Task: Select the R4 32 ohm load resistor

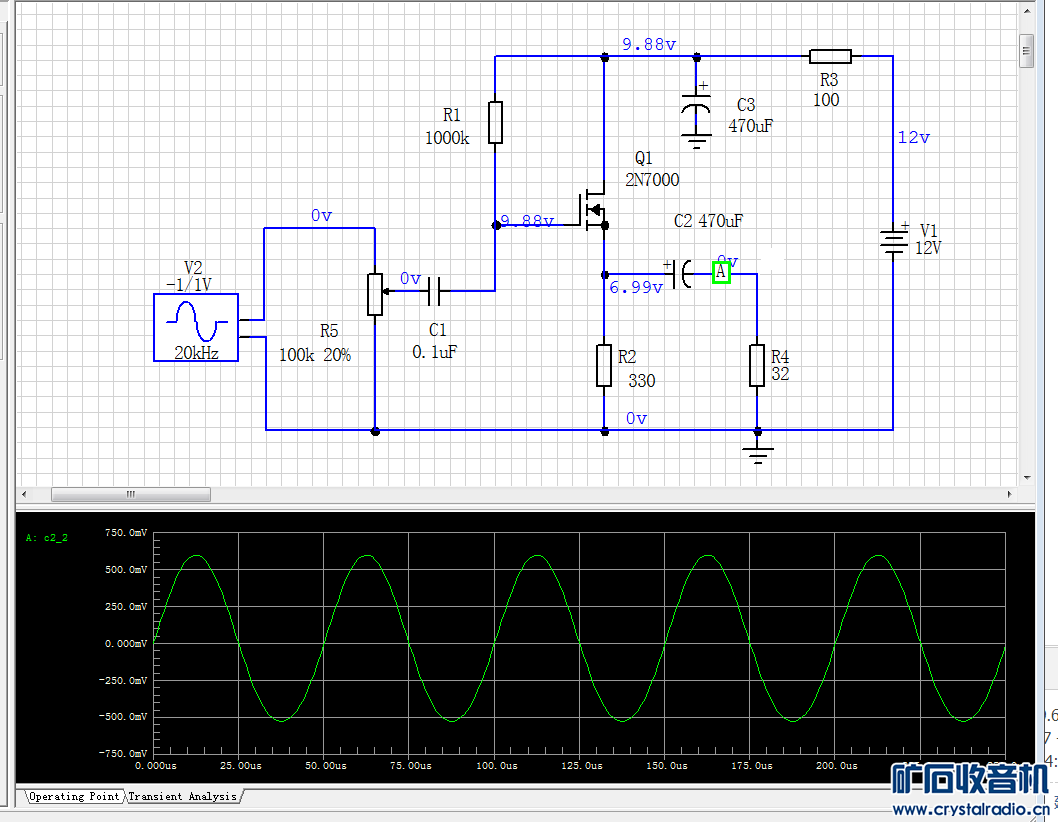Action: 757,365
